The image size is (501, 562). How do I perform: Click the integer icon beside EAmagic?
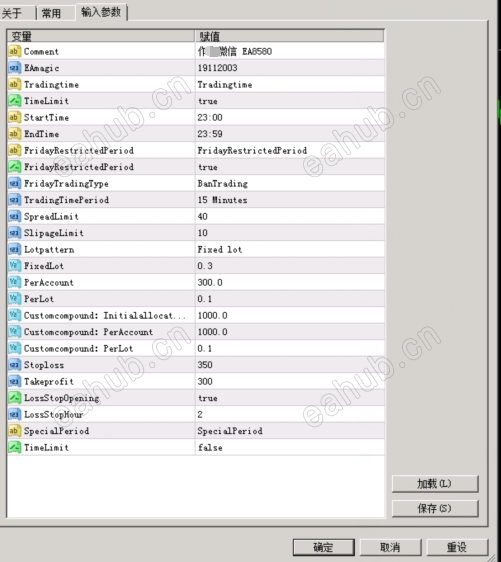(x=14, y=68)
